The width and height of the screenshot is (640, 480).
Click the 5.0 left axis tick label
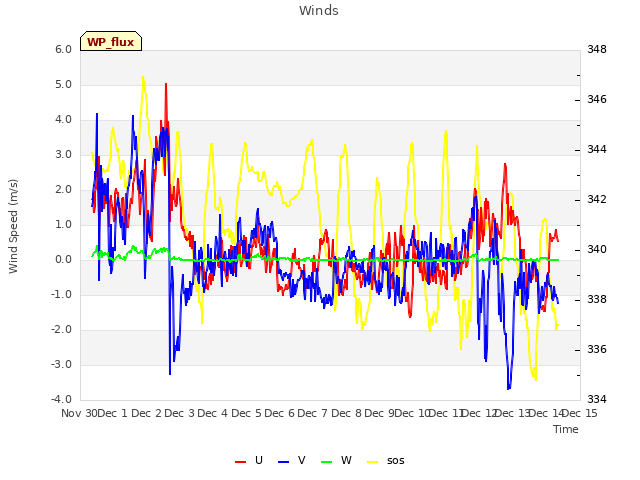pyautogui.click(x=63, y=84)
